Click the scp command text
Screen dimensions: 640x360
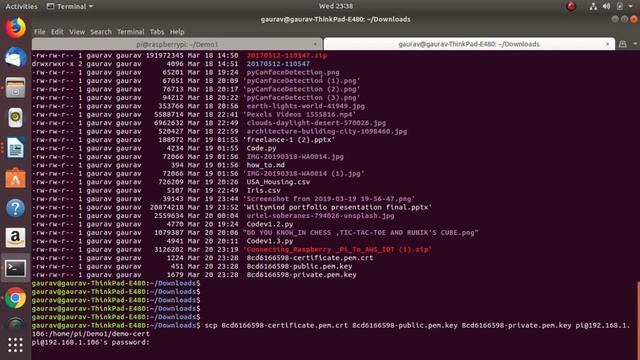coord(331,330)
